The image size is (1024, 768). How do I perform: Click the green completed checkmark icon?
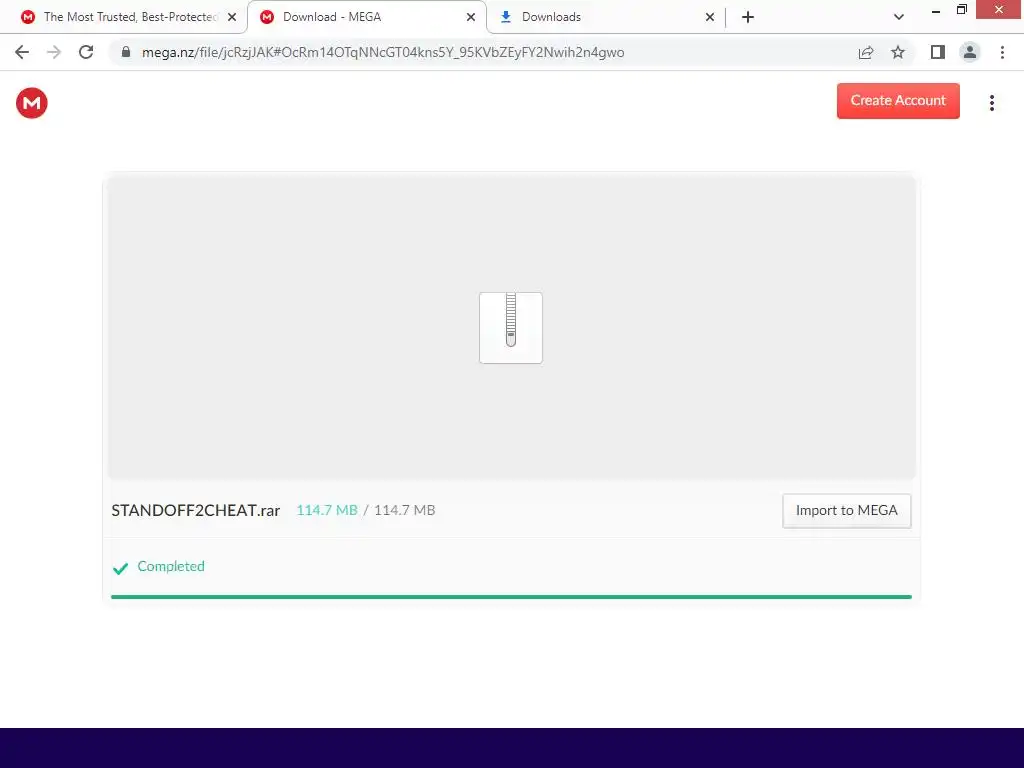(120, 568)
